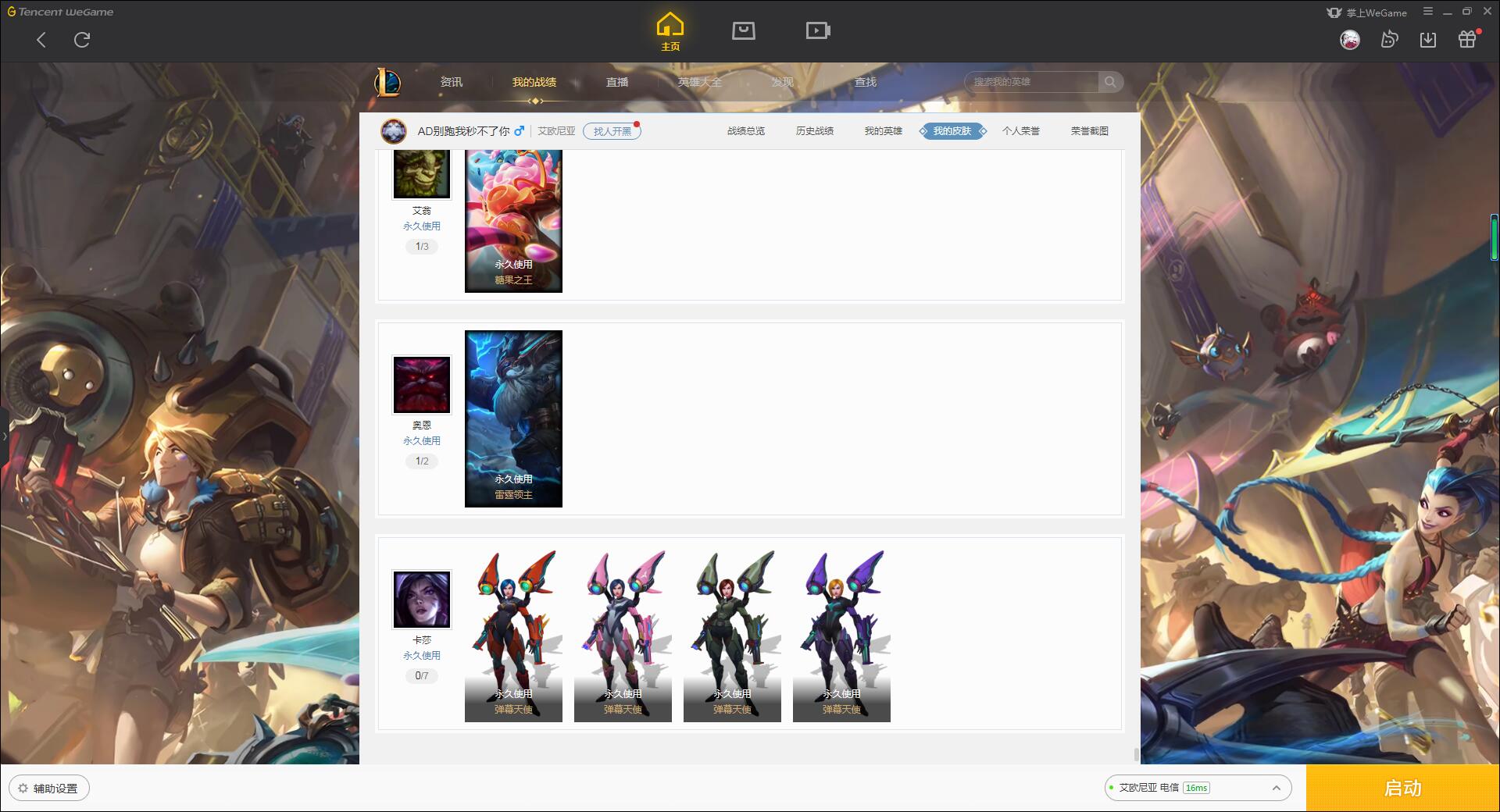Select the pink 弹幕天使 chroma skin

[x=623, y=635]
